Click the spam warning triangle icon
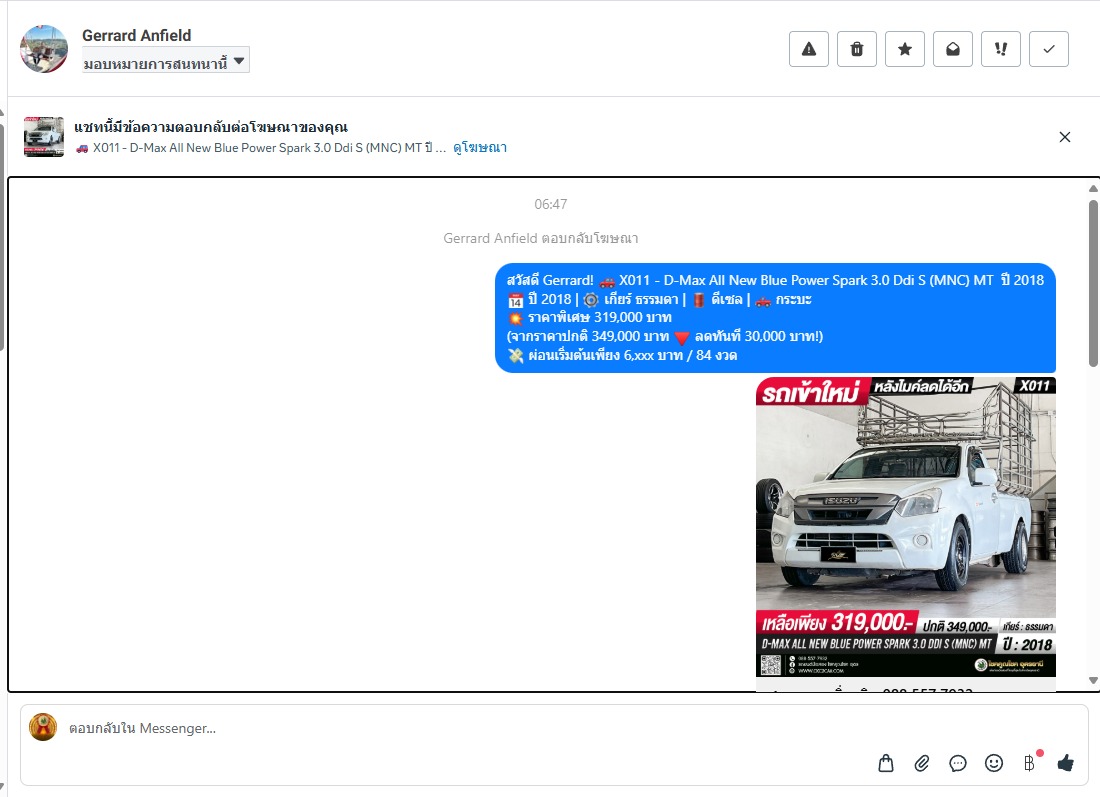This screenshot has height=797, width=1100. coord(809,49)
